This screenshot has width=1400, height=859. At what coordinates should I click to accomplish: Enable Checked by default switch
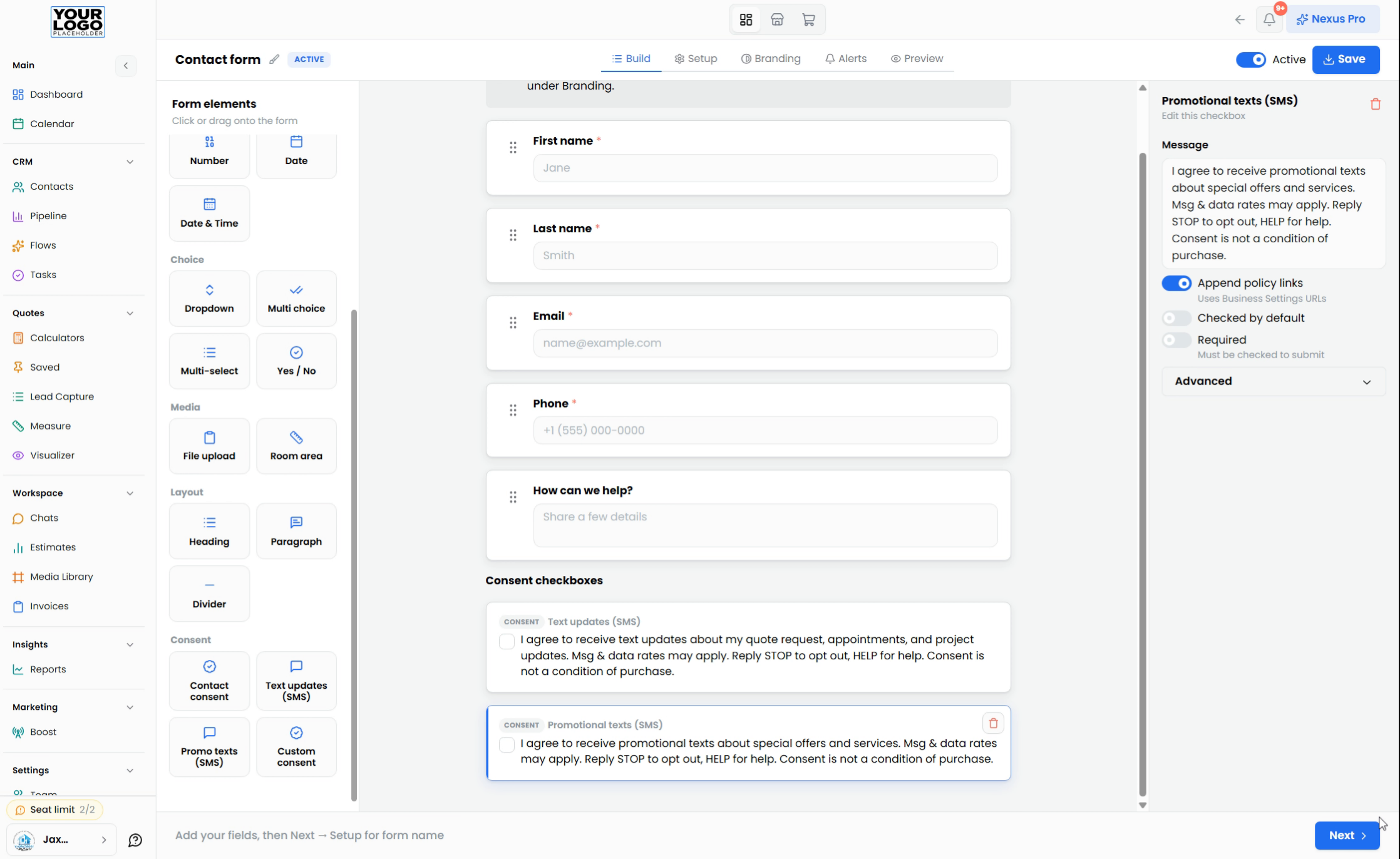(1176, 318)
